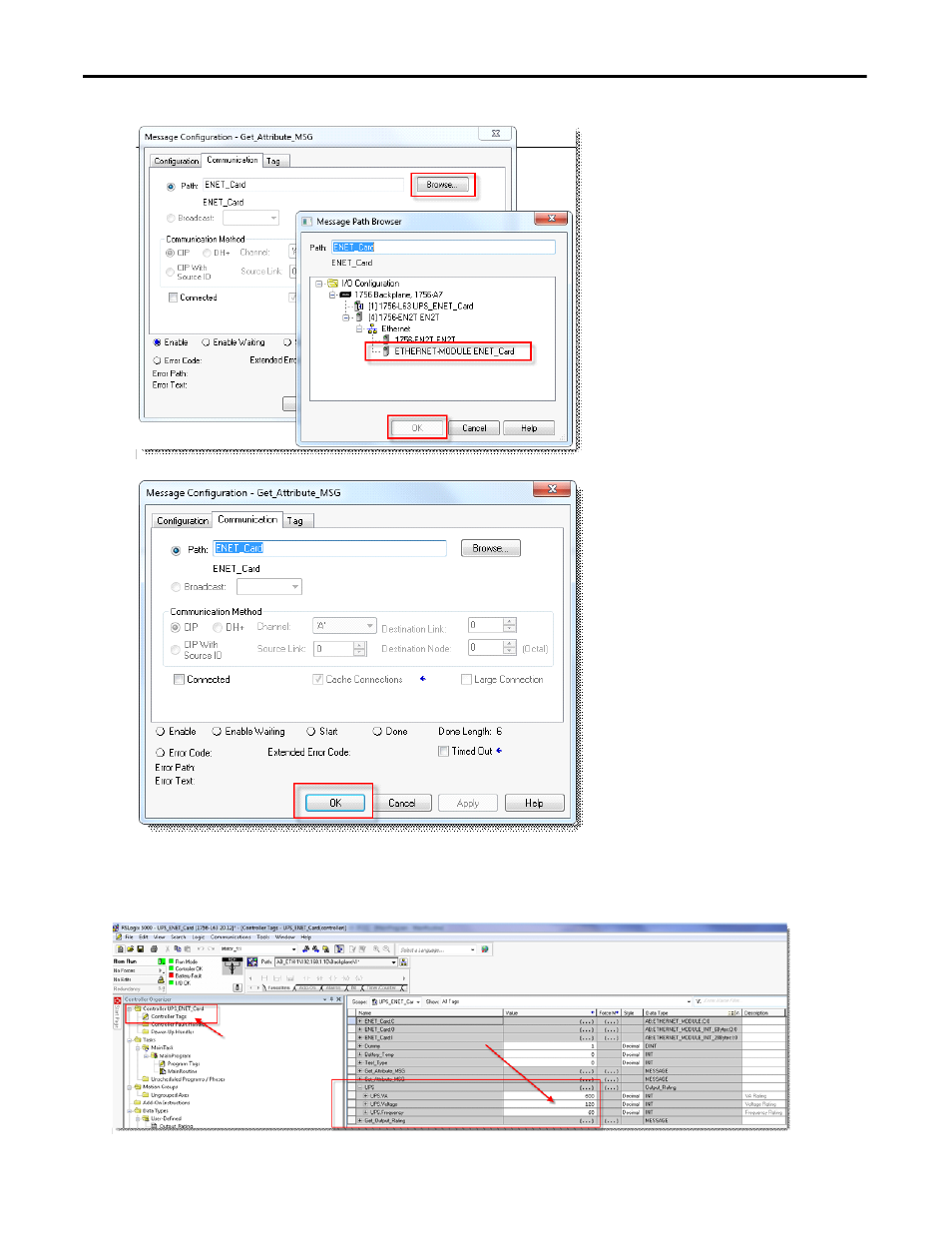Select CIP With Source ID radio beside Source Link stepper
Screen dimensions: 952x1233
[176, 649]
